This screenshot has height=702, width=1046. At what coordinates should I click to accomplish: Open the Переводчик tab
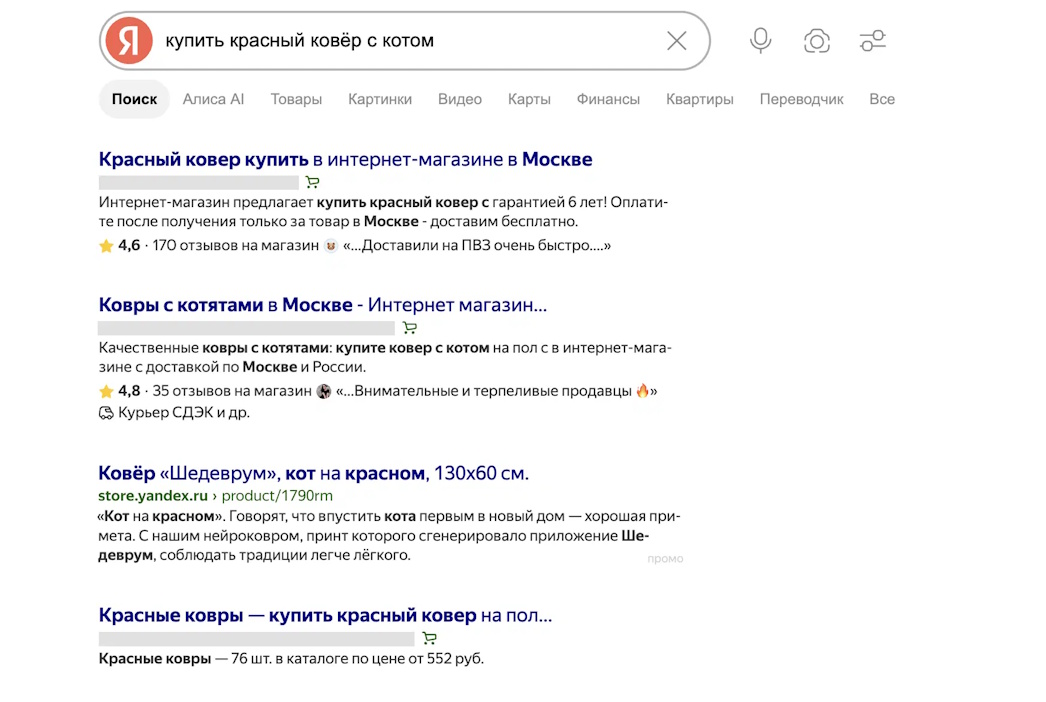click(801, 99)
